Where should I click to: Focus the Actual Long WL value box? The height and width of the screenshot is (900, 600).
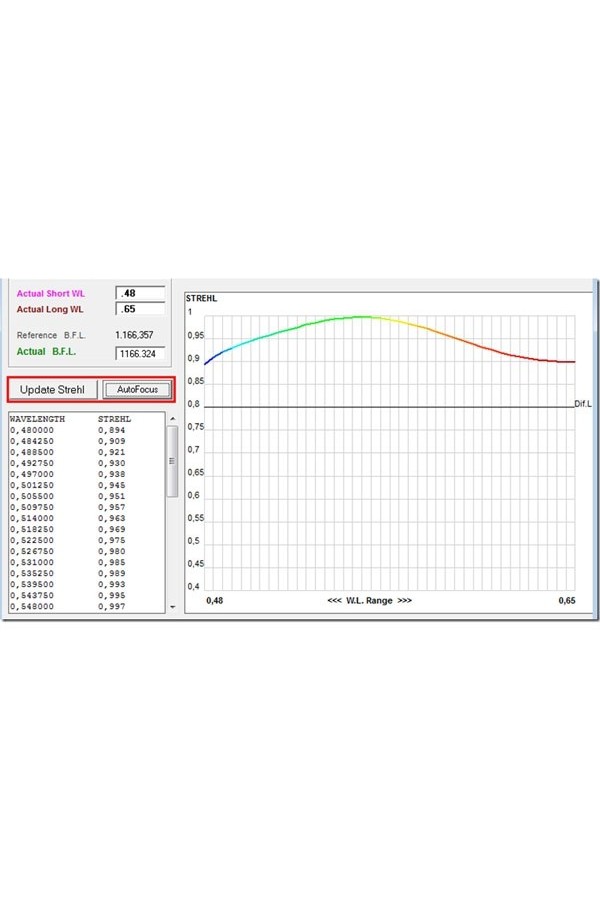point(139,309)
